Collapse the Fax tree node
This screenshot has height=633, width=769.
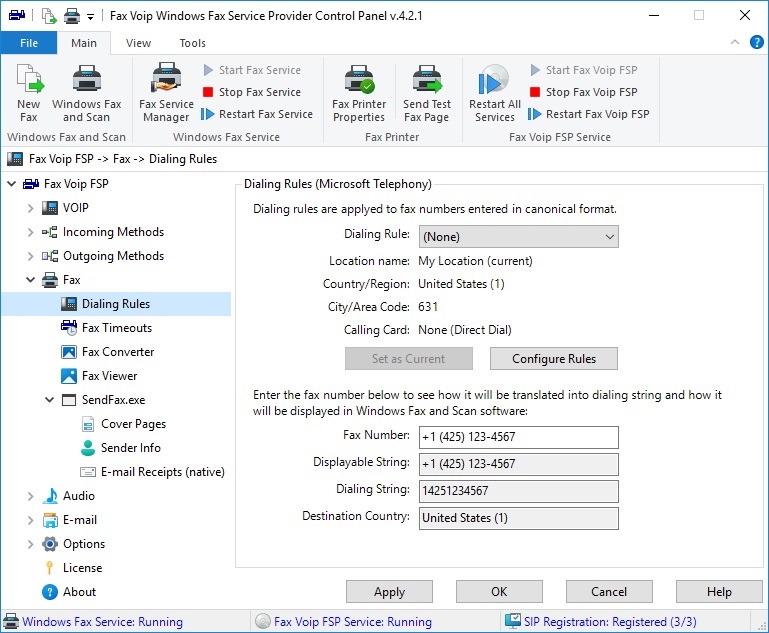tap(30, 280)
